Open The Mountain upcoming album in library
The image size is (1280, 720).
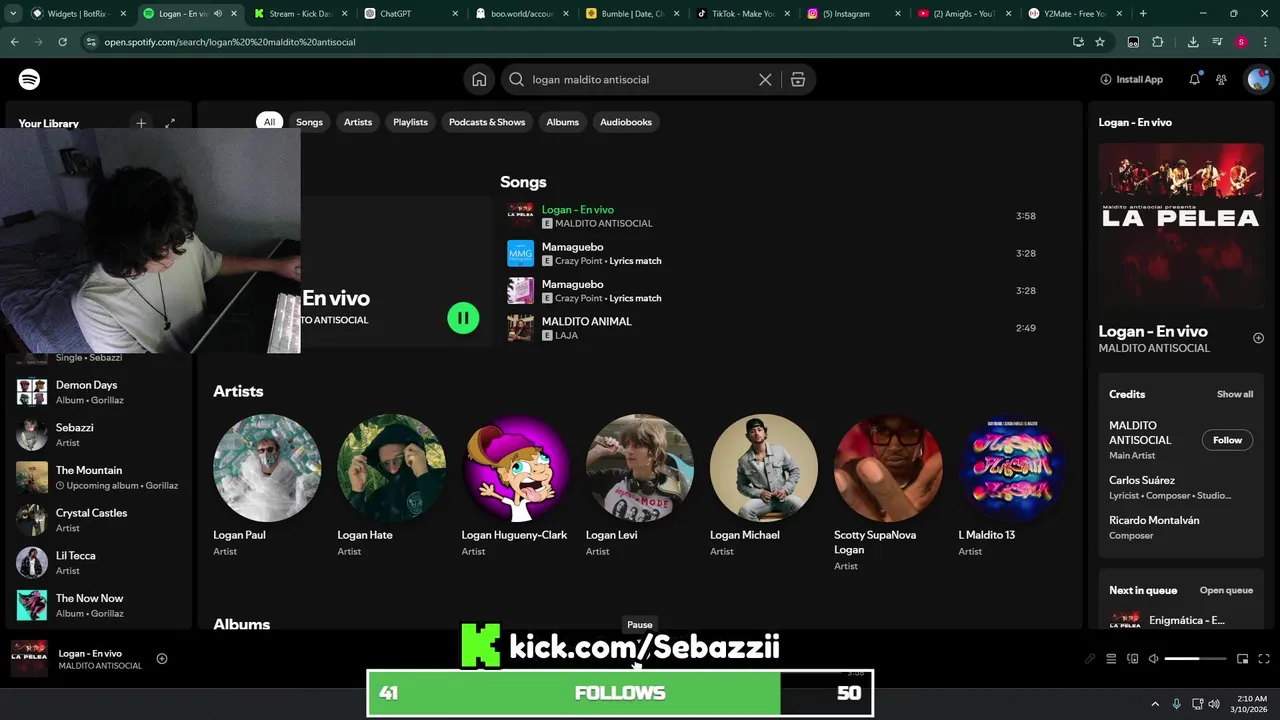coord(98,477)
